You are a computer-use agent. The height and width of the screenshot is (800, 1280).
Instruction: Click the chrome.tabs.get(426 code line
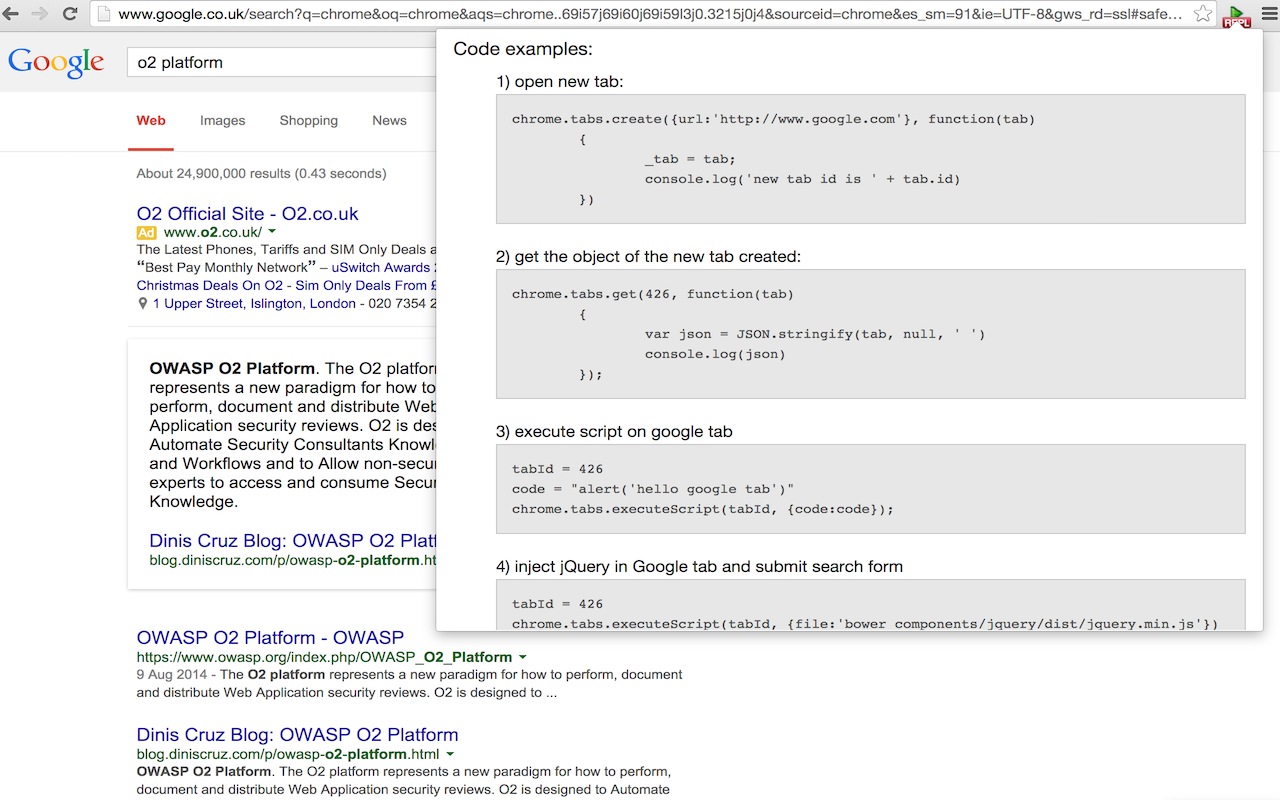click(652, 294)
